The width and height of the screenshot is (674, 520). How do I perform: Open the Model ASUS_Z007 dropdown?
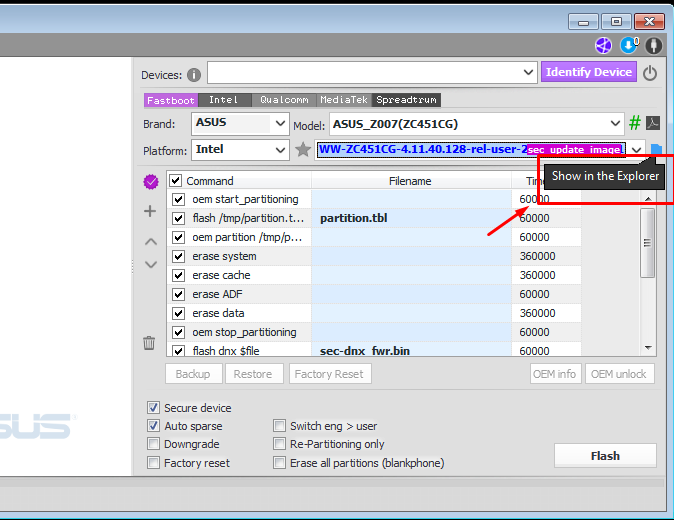pos(615,124)
